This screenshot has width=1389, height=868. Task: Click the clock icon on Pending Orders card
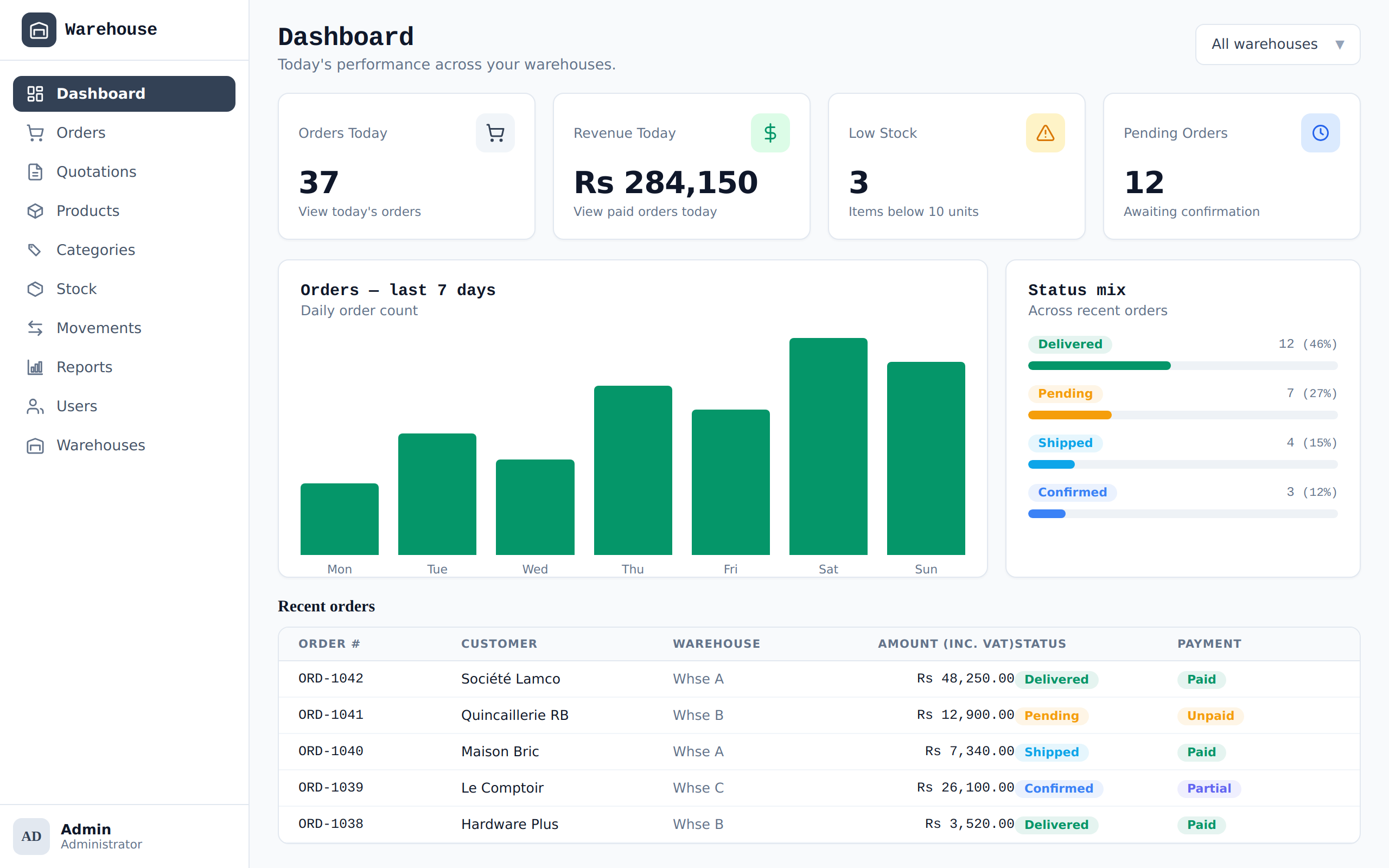[1320, 133]
